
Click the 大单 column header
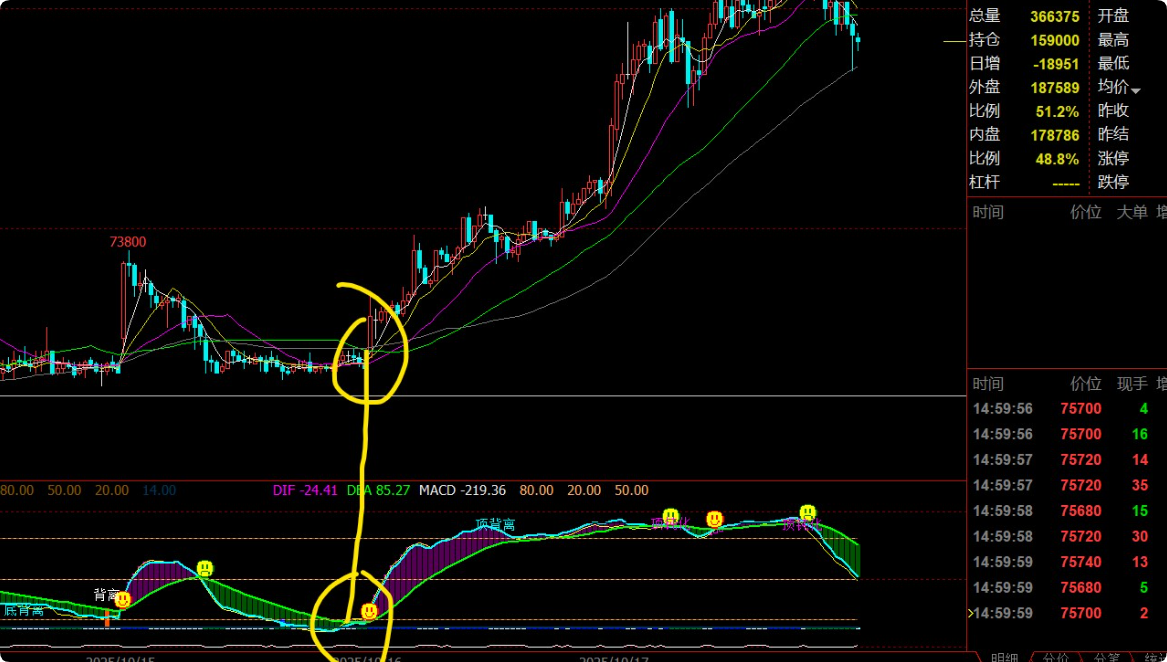1132,212
